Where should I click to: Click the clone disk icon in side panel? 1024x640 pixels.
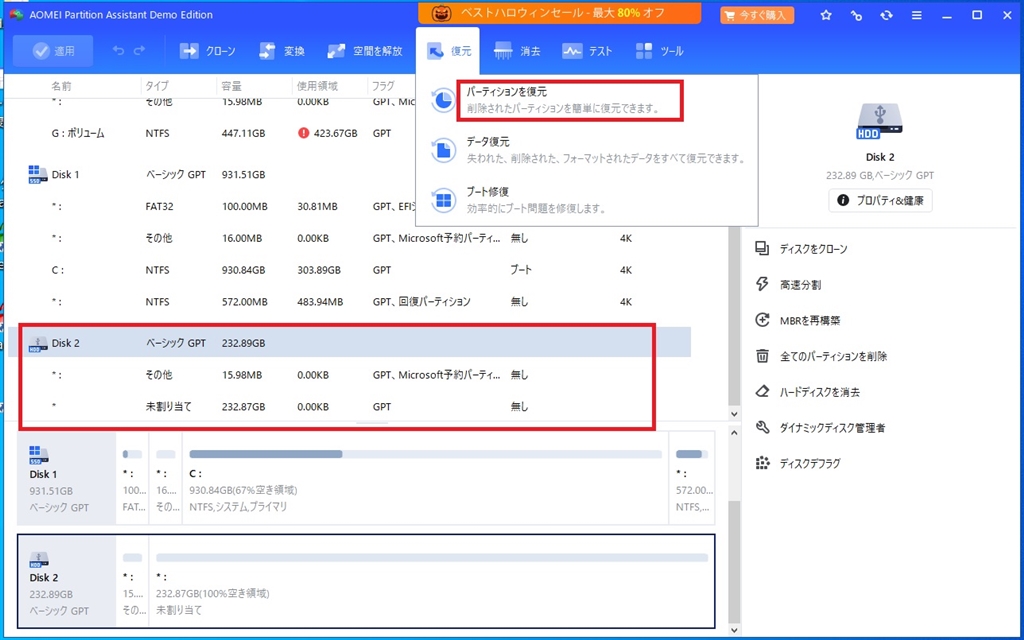(762, 248)
